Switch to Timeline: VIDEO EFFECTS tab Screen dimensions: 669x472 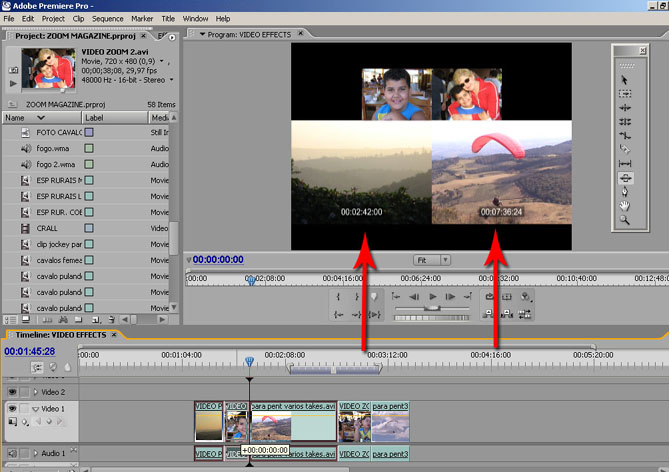pyautogui.click(x=60, y=334)
